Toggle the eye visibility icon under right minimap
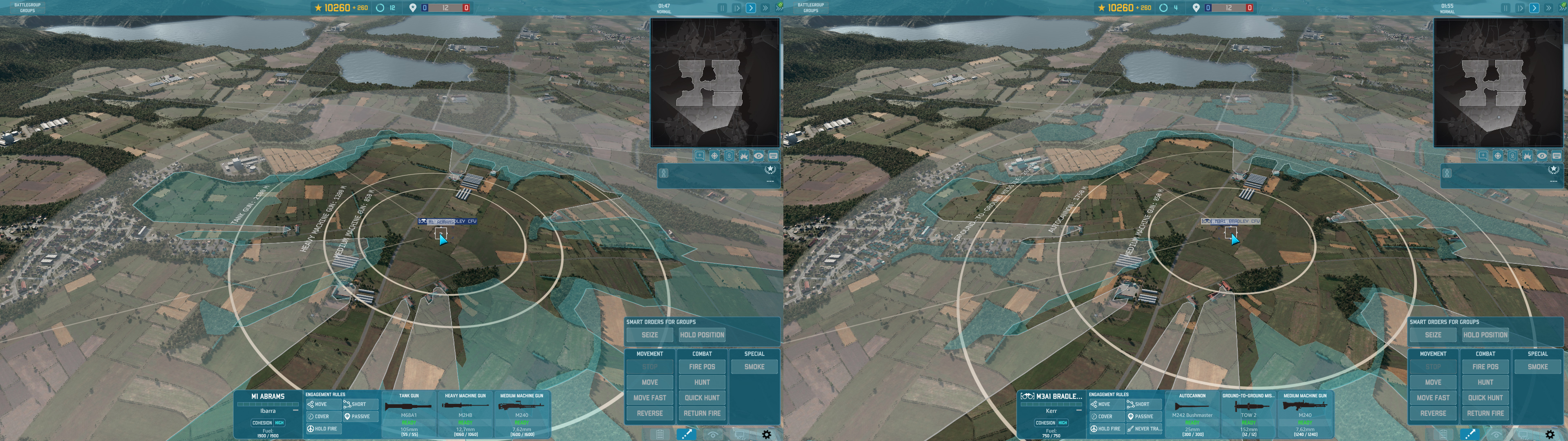 [1542, 156]
